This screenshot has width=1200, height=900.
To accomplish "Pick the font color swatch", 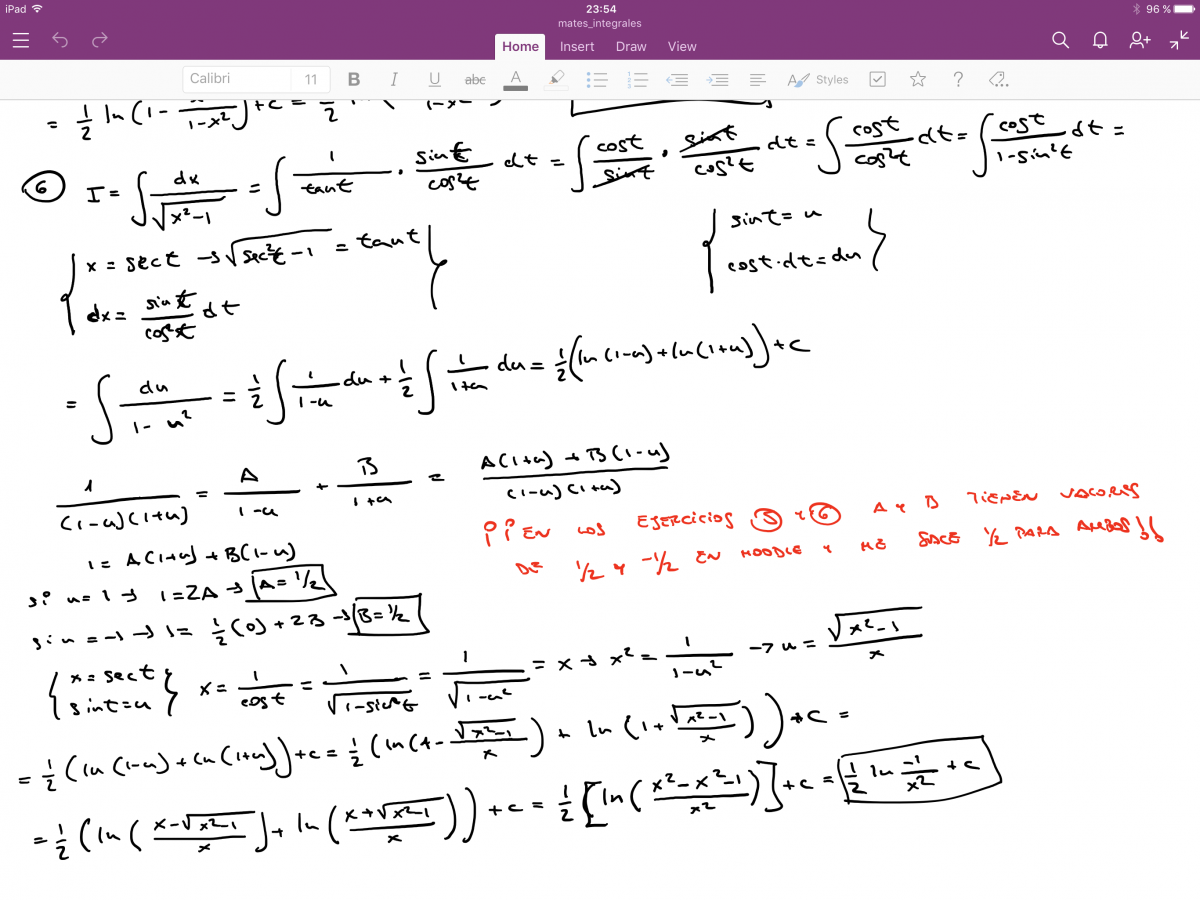I will click(x=515, y=80).
